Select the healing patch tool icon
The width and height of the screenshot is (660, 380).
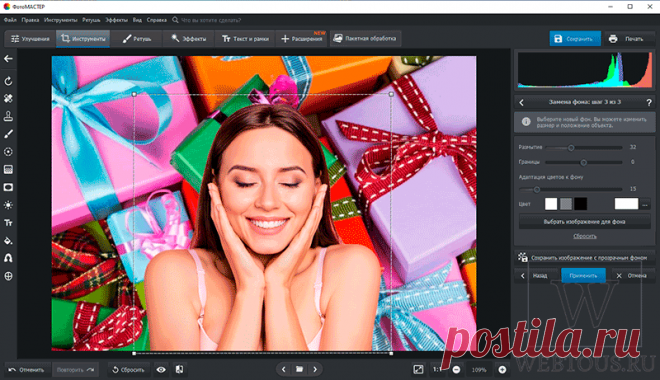(x=8, y=98)
